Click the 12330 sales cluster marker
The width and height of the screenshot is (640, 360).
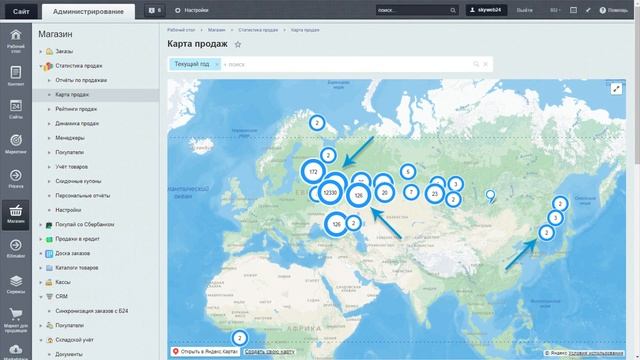tap(330, 192)
